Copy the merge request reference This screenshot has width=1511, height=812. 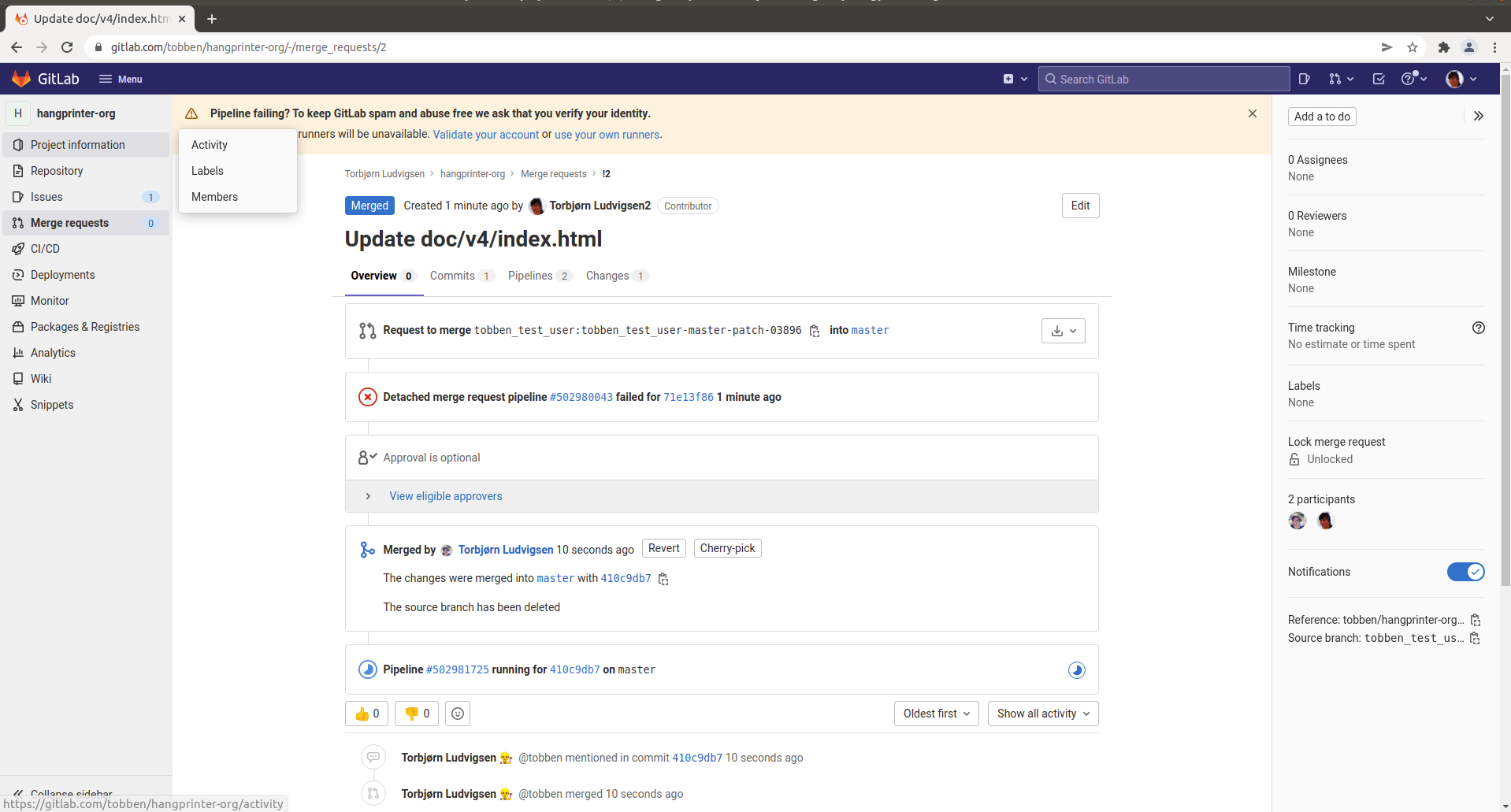point(1475,620)
